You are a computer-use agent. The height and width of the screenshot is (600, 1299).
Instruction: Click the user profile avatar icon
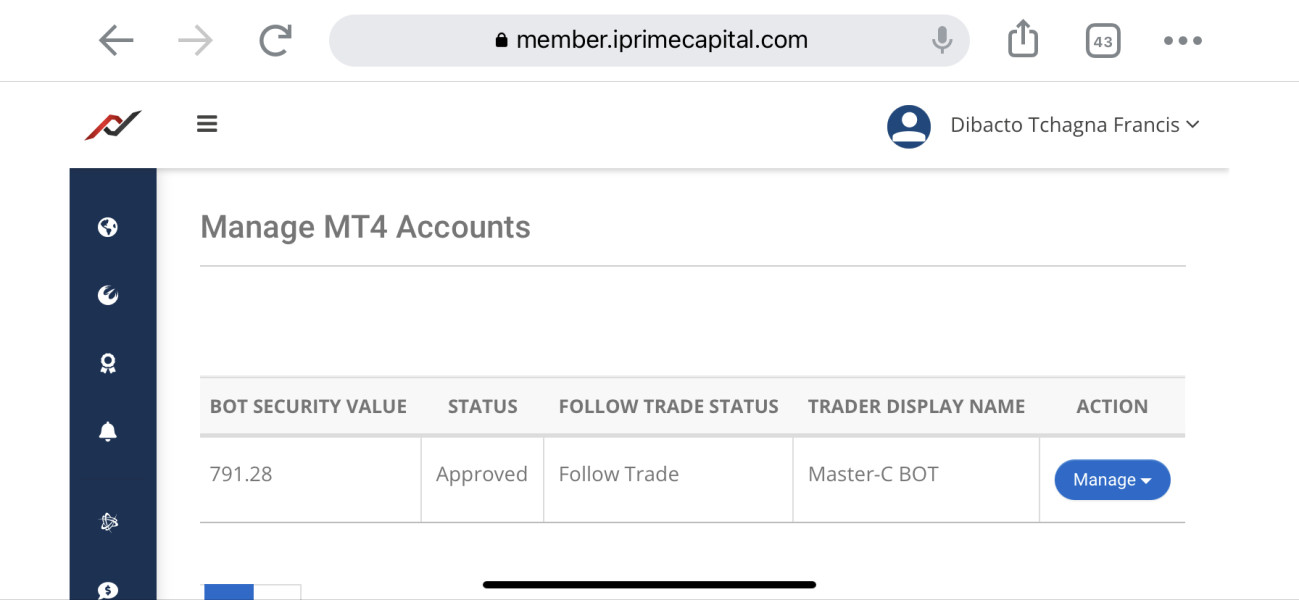coord(909,127)
